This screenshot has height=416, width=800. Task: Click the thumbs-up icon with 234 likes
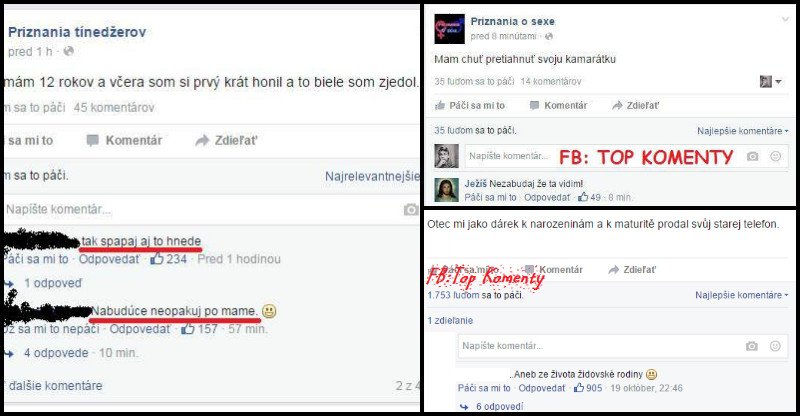(157, 259)
